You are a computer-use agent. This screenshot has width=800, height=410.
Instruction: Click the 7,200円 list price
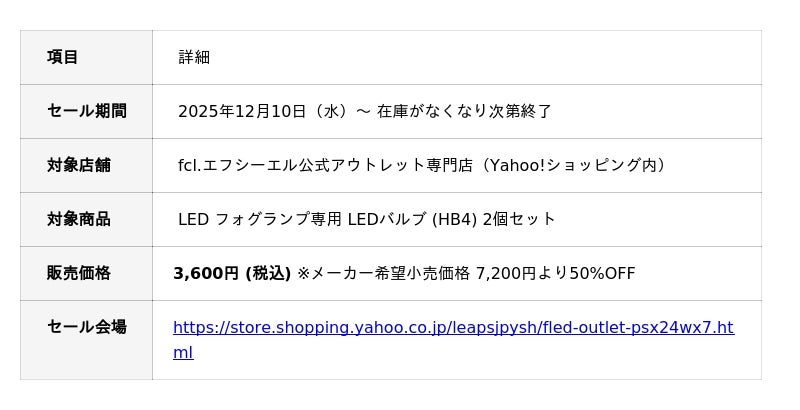pos(506,273)
